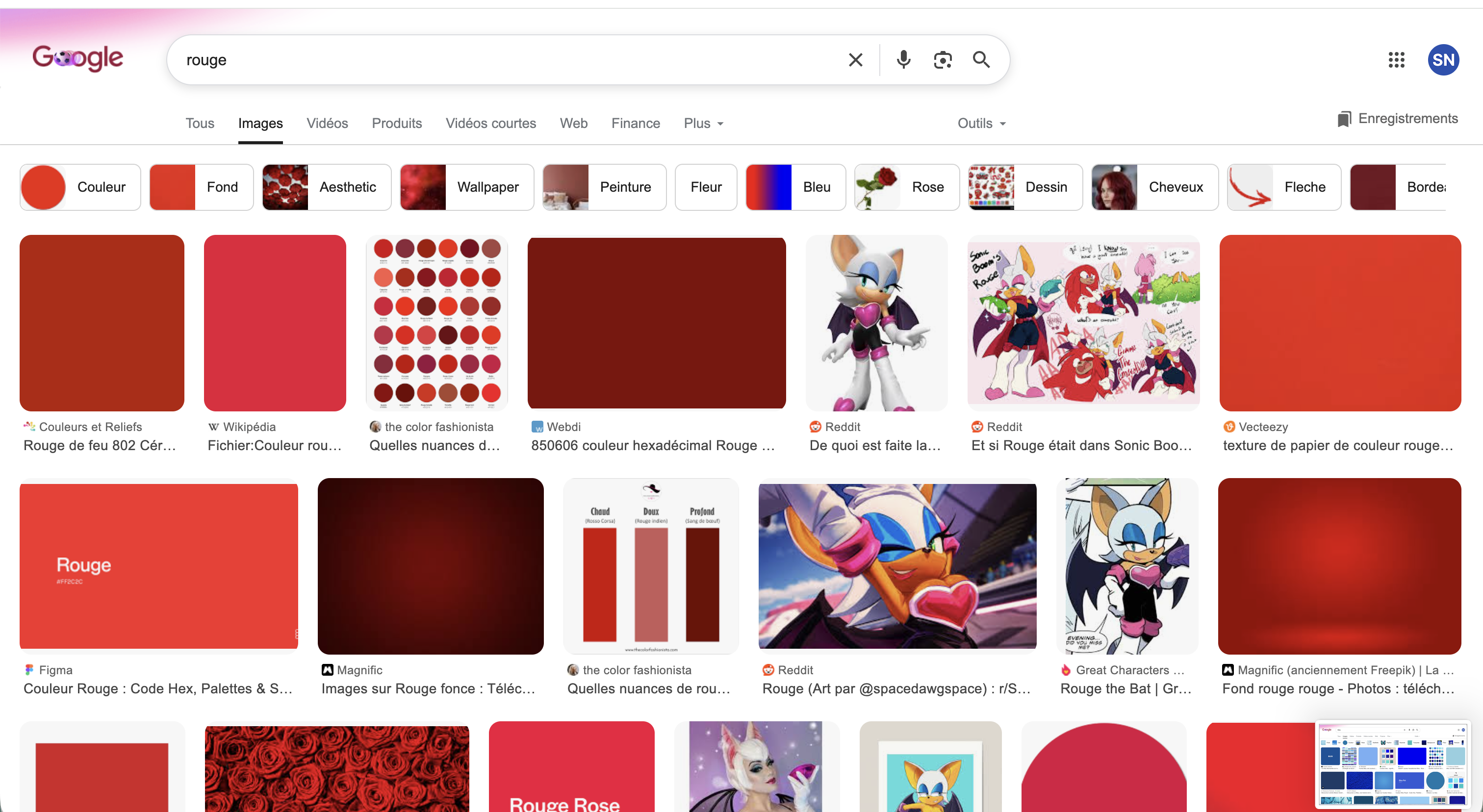This screenshot has width=1483, height=812.
Task: Filter by the Cheveux chip
Action: [1155, 187]
